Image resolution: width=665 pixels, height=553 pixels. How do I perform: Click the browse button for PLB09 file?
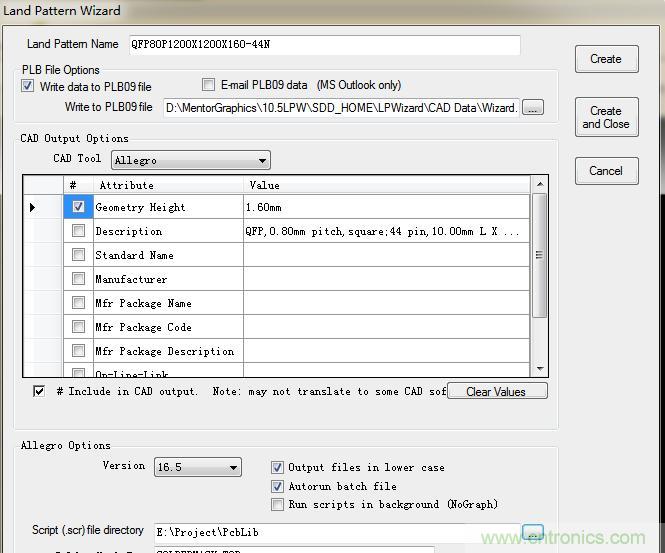533,107
